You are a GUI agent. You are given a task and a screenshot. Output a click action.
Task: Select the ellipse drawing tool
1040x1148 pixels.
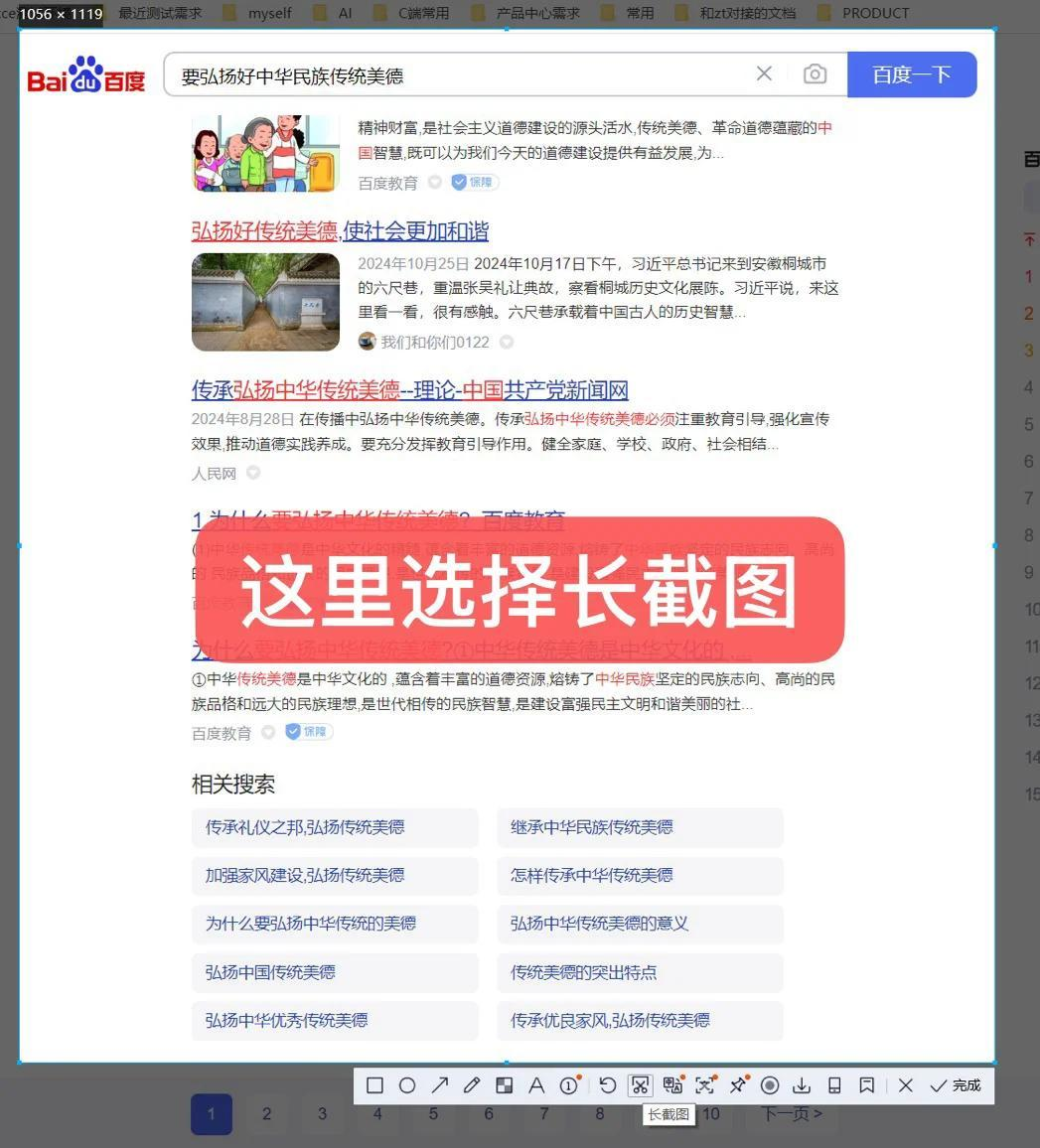pyautogui.click(x=407, y=1085)
